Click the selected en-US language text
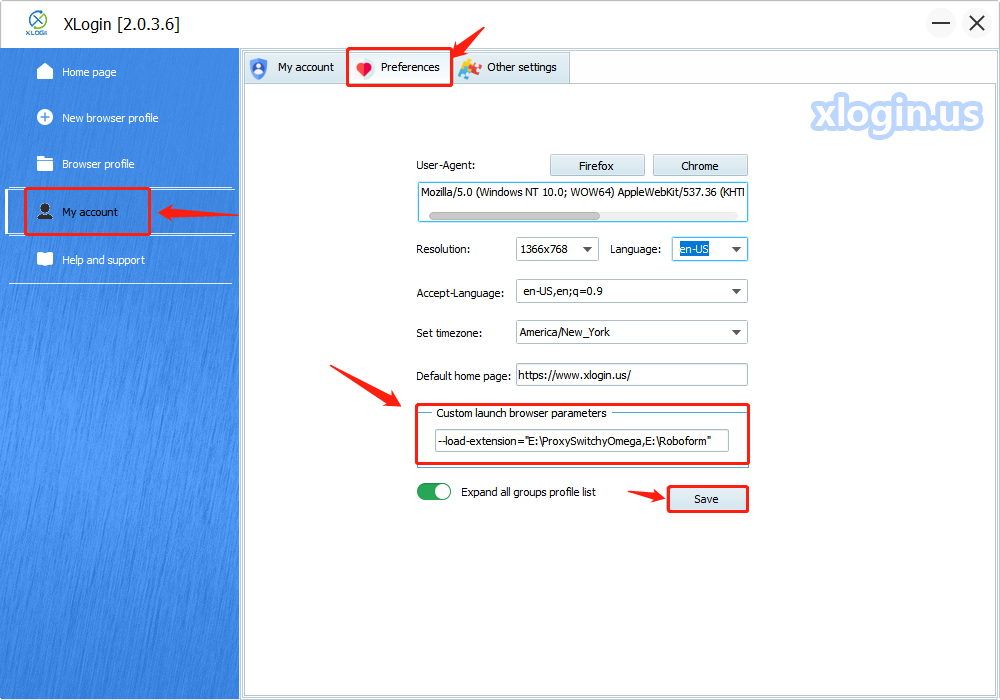This screenshot has width=1000, height=700. (x=694, y=249)
